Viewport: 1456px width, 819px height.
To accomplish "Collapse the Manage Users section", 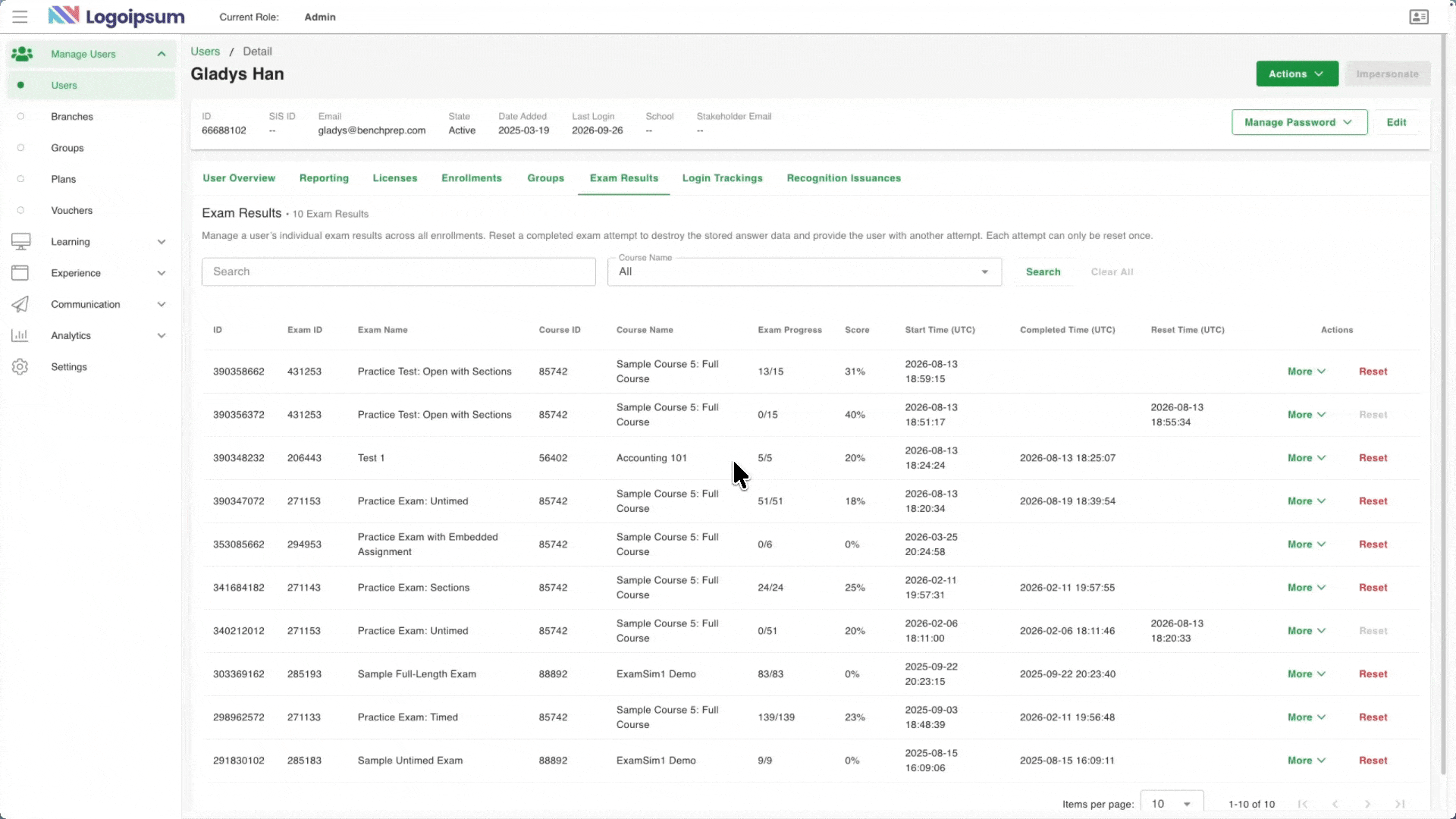I will [162, 54].
